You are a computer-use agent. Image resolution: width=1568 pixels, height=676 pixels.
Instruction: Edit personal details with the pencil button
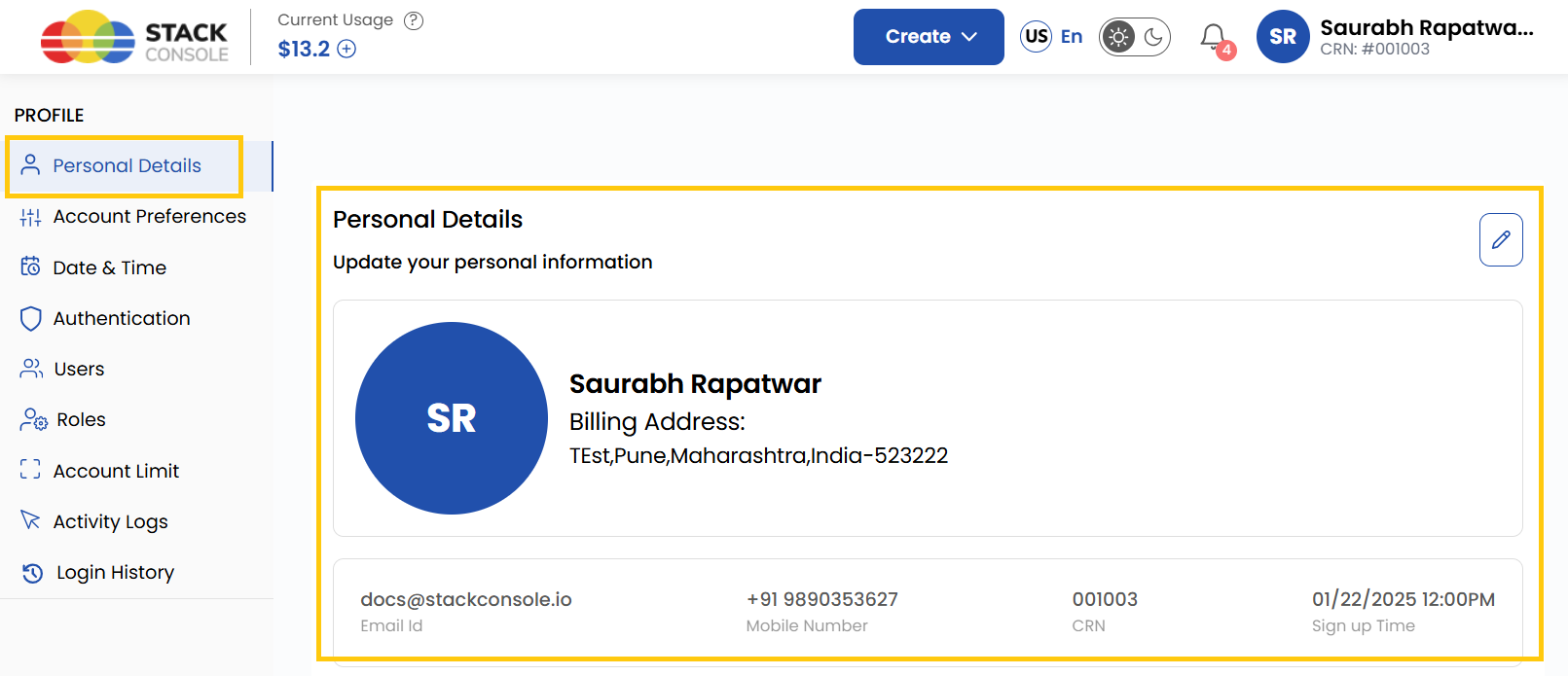(x=1500, y=239)
